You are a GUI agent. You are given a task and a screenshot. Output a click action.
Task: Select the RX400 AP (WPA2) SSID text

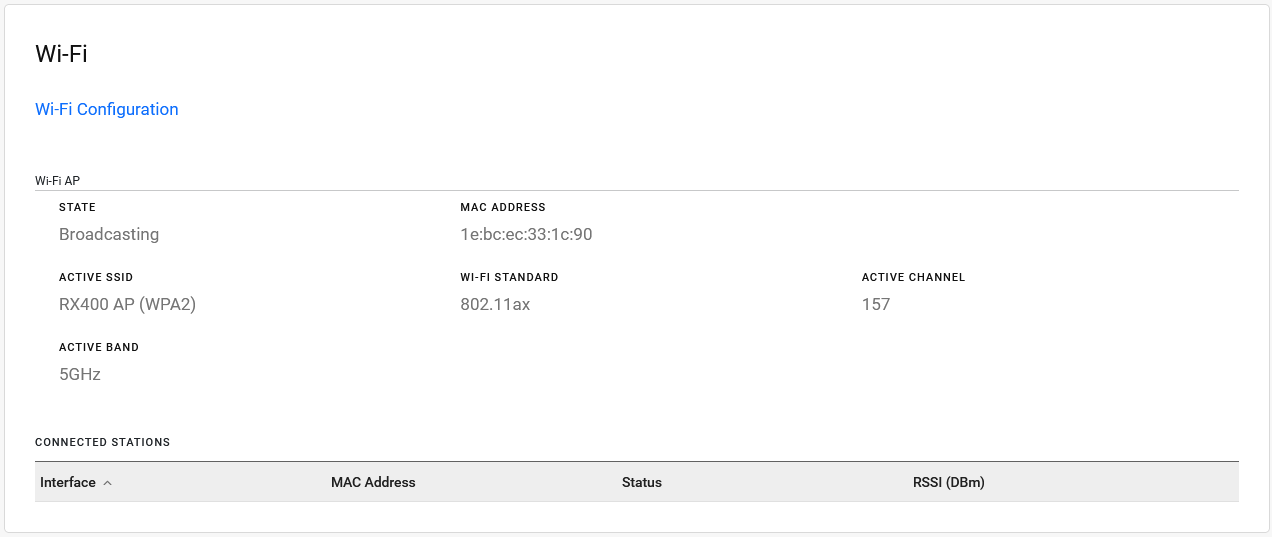[127, 304]
